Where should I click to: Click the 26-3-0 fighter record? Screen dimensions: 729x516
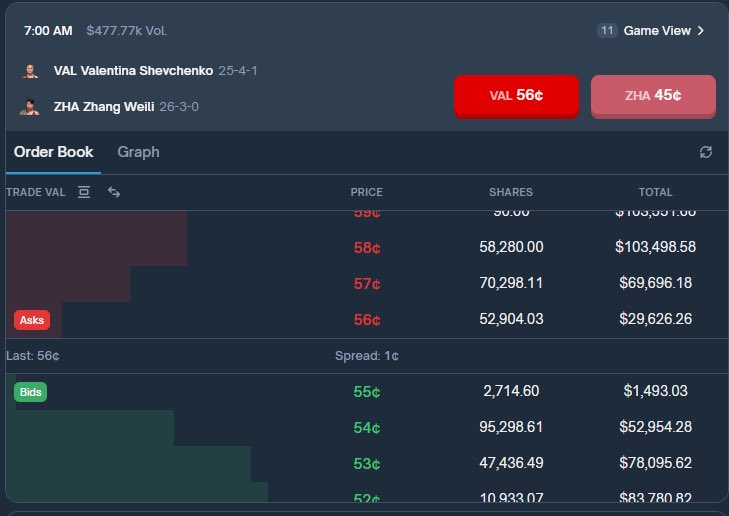[179, 107]
